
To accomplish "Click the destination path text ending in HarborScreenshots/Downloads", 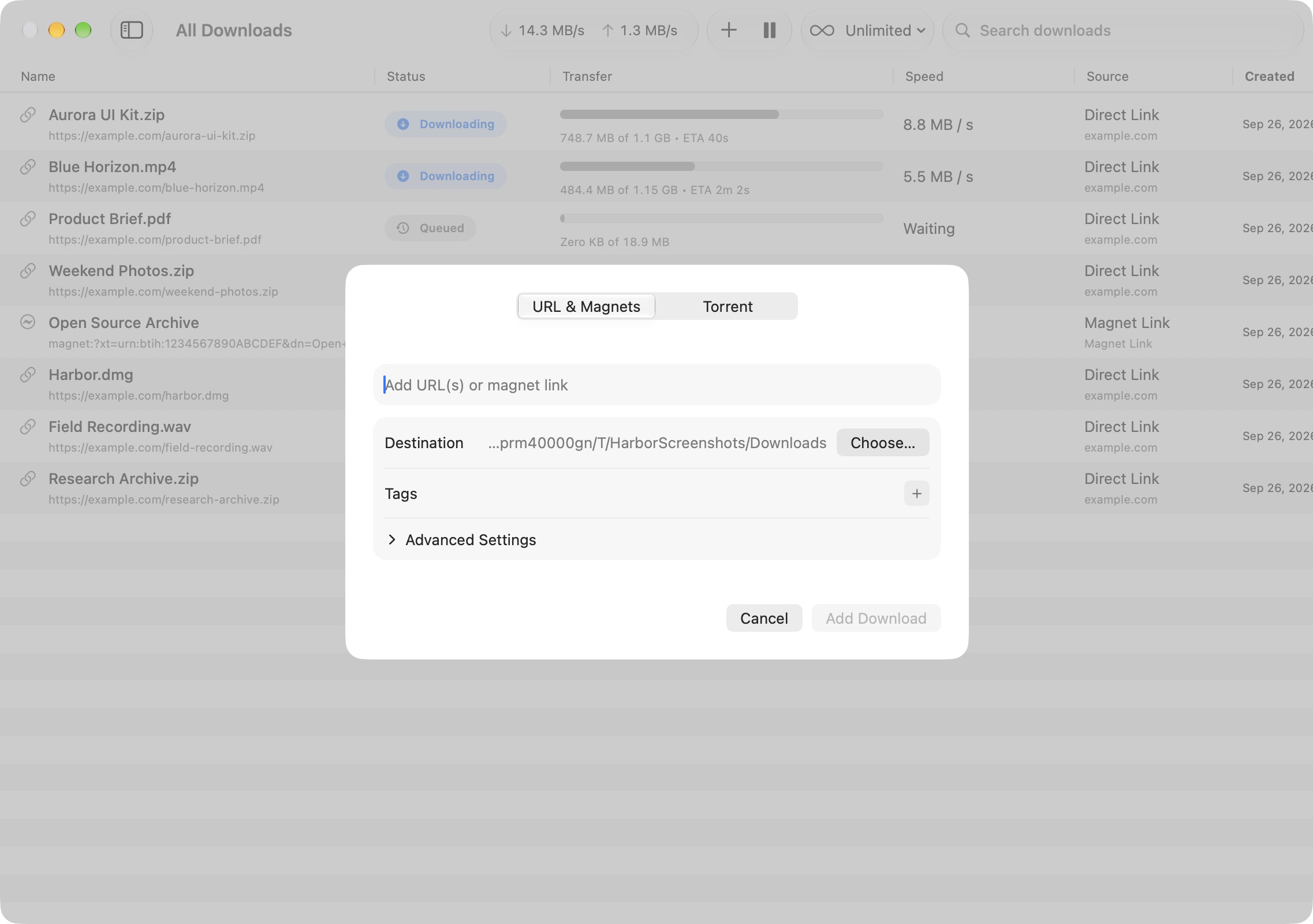I will (x=657, y=442).
